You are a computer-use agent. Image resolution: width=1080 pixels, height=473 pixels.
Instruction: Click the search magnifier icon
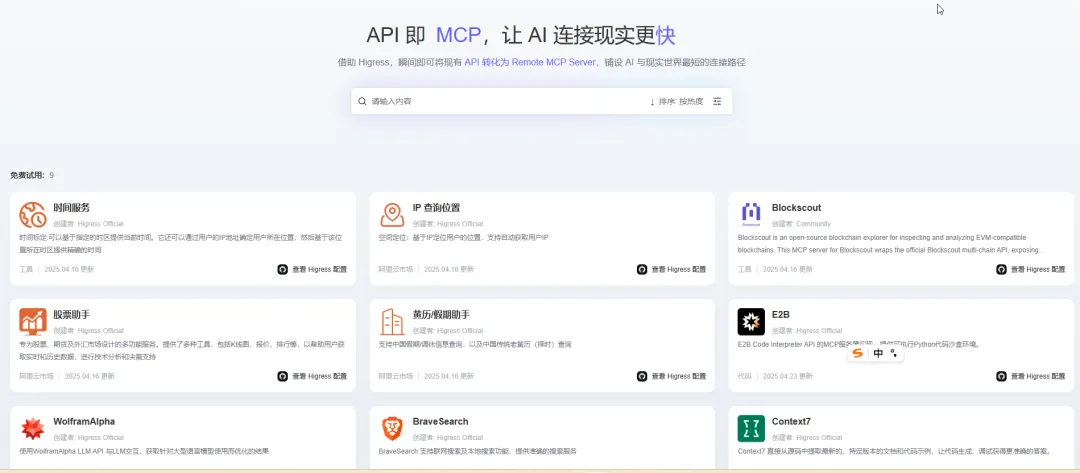[x=362, y=101]
